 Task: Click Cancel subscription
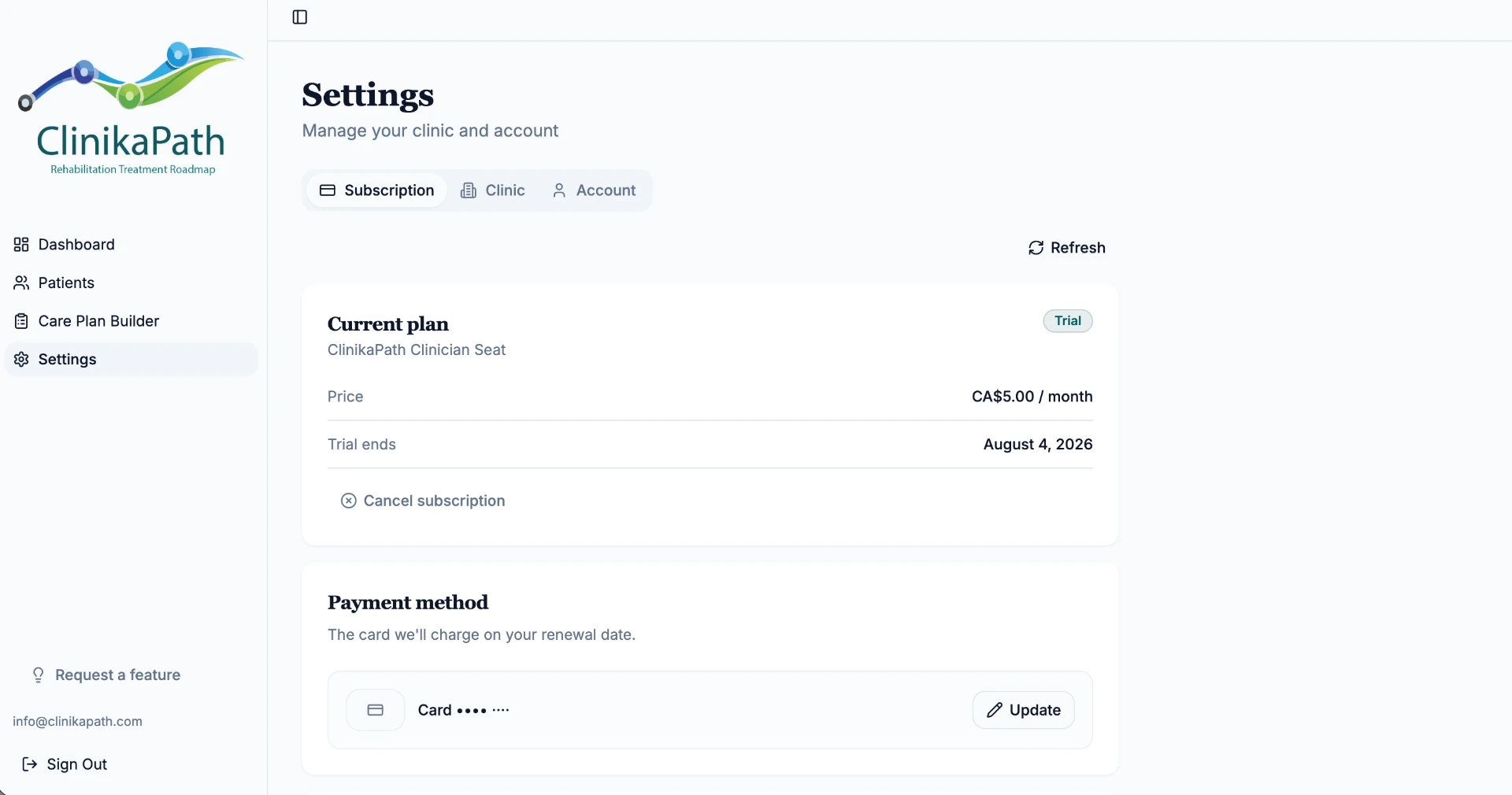coord(423,501)
